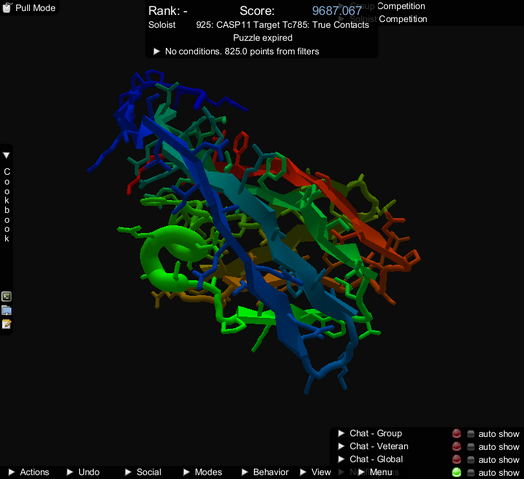This screenshot has width=524, height=479.
Task: Click the green status light in bottom row
Action: 456,472
